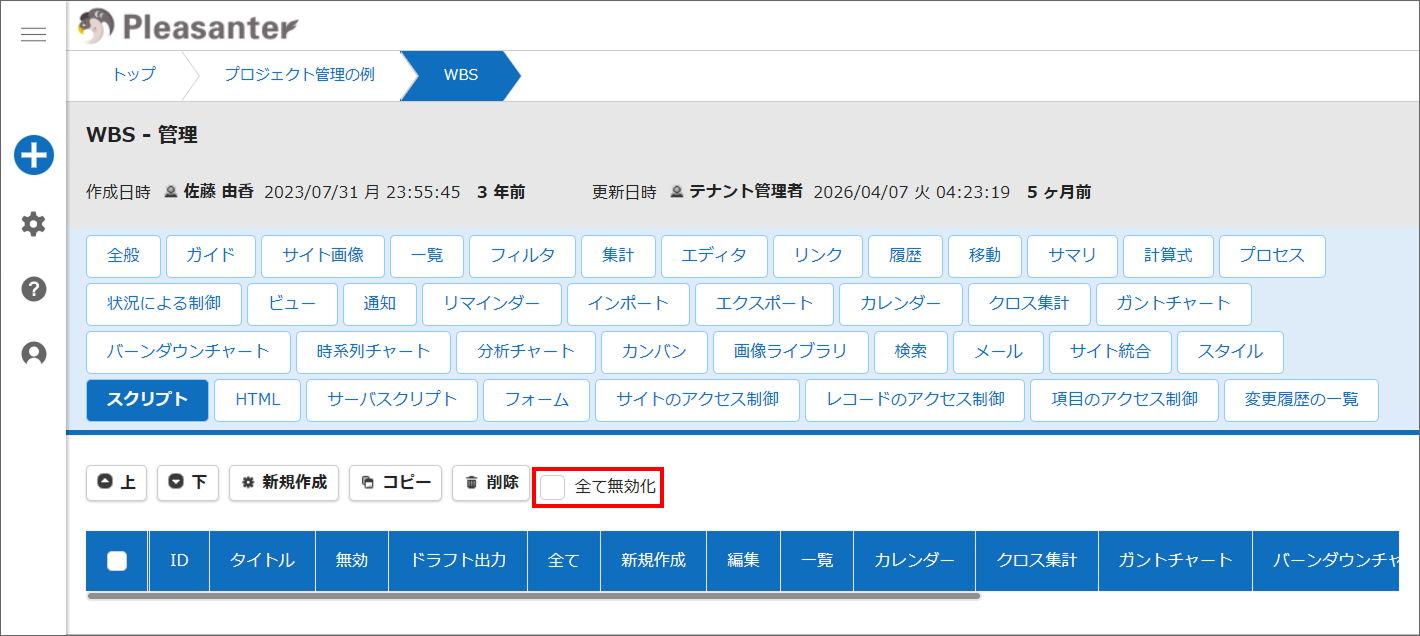The height and width of the screenshot is (636, 1420).
Task: Open the エディタ tab
Action: click(x=714, y=256)
